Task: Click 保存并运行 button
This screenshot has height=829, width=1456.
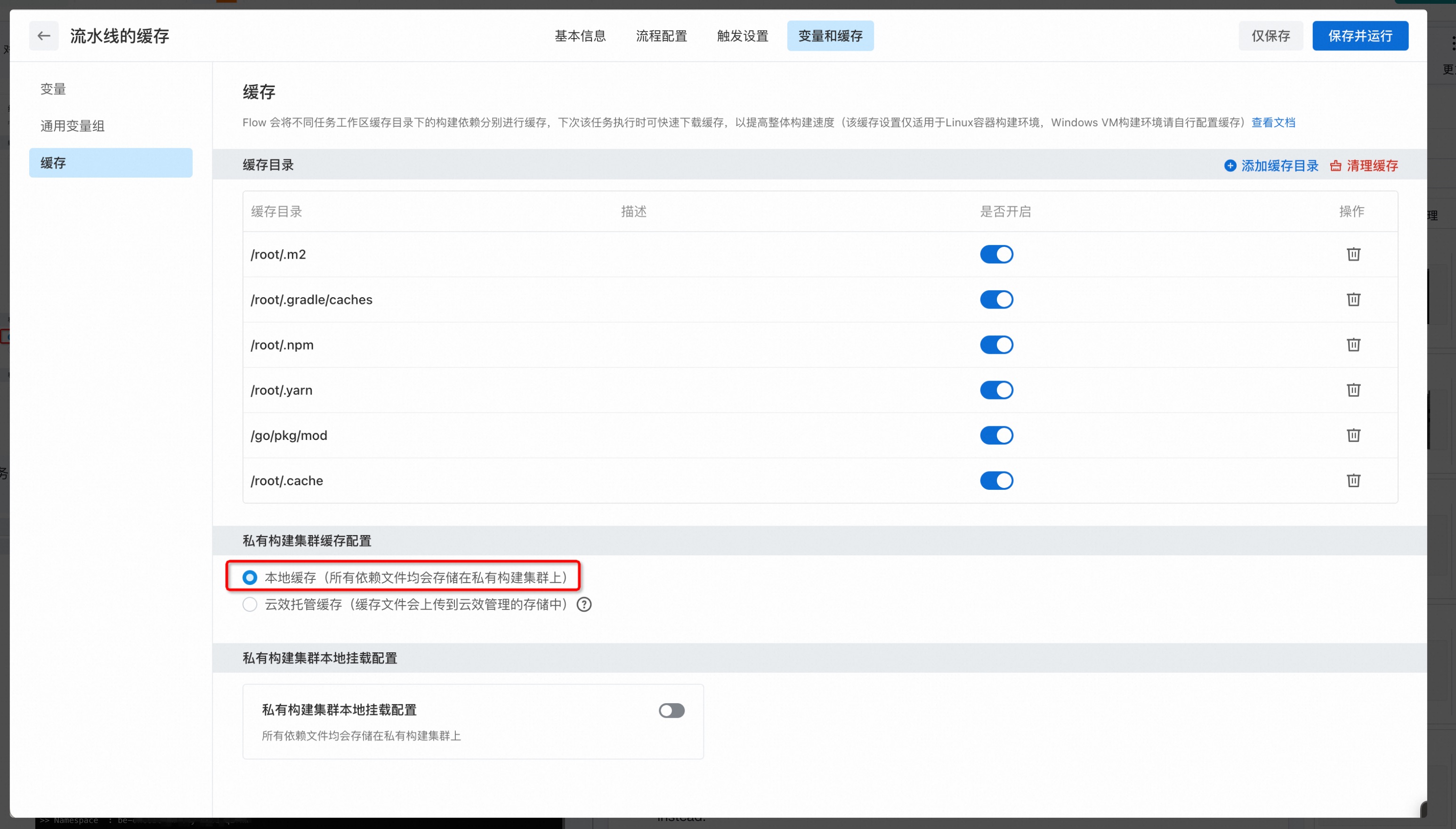Action: click(x=1360, y=36)
